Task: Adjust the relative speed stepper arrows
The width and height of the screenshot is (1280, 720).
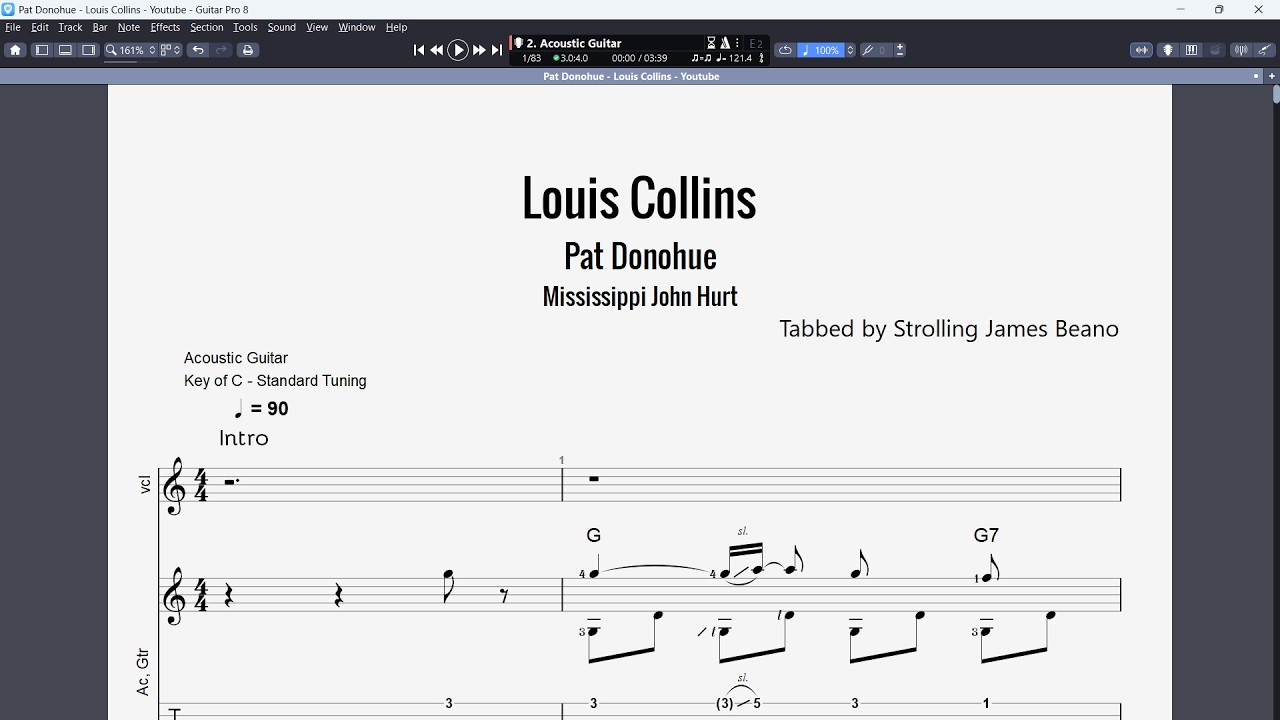Action: [851, 50]
